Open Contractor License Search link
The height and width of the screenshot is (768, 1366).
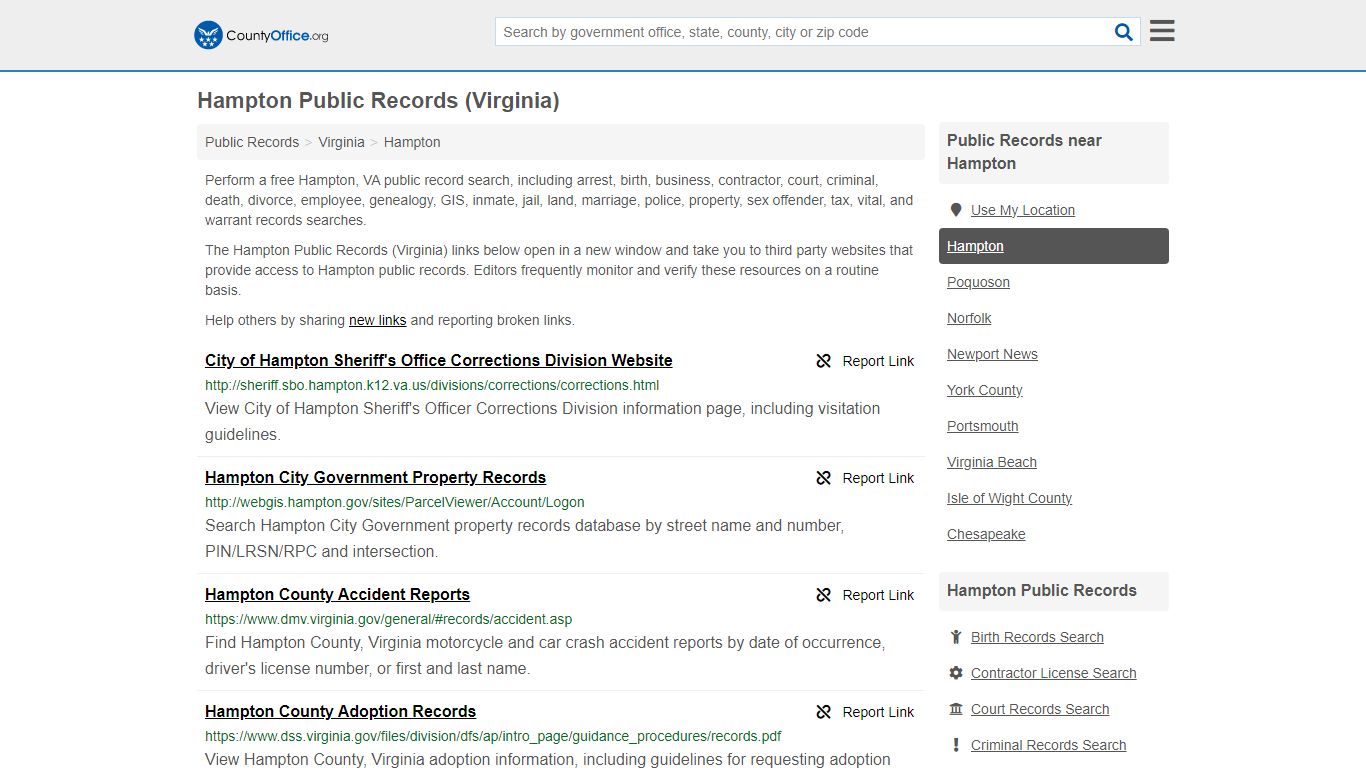1054,673
